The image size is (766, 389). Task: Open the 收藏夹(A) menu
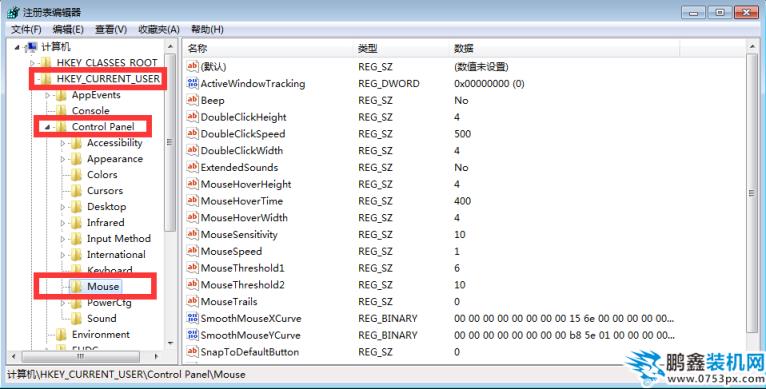click(x=159, y=29)
